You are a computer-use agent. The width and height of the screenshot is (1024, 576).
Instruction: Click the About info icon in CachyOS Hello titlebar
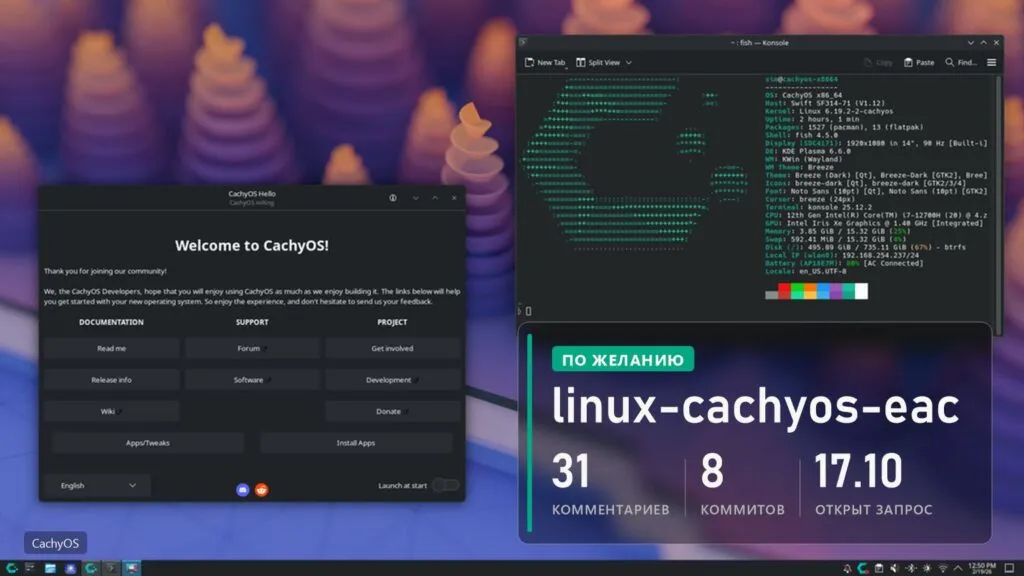click(392, 198)
